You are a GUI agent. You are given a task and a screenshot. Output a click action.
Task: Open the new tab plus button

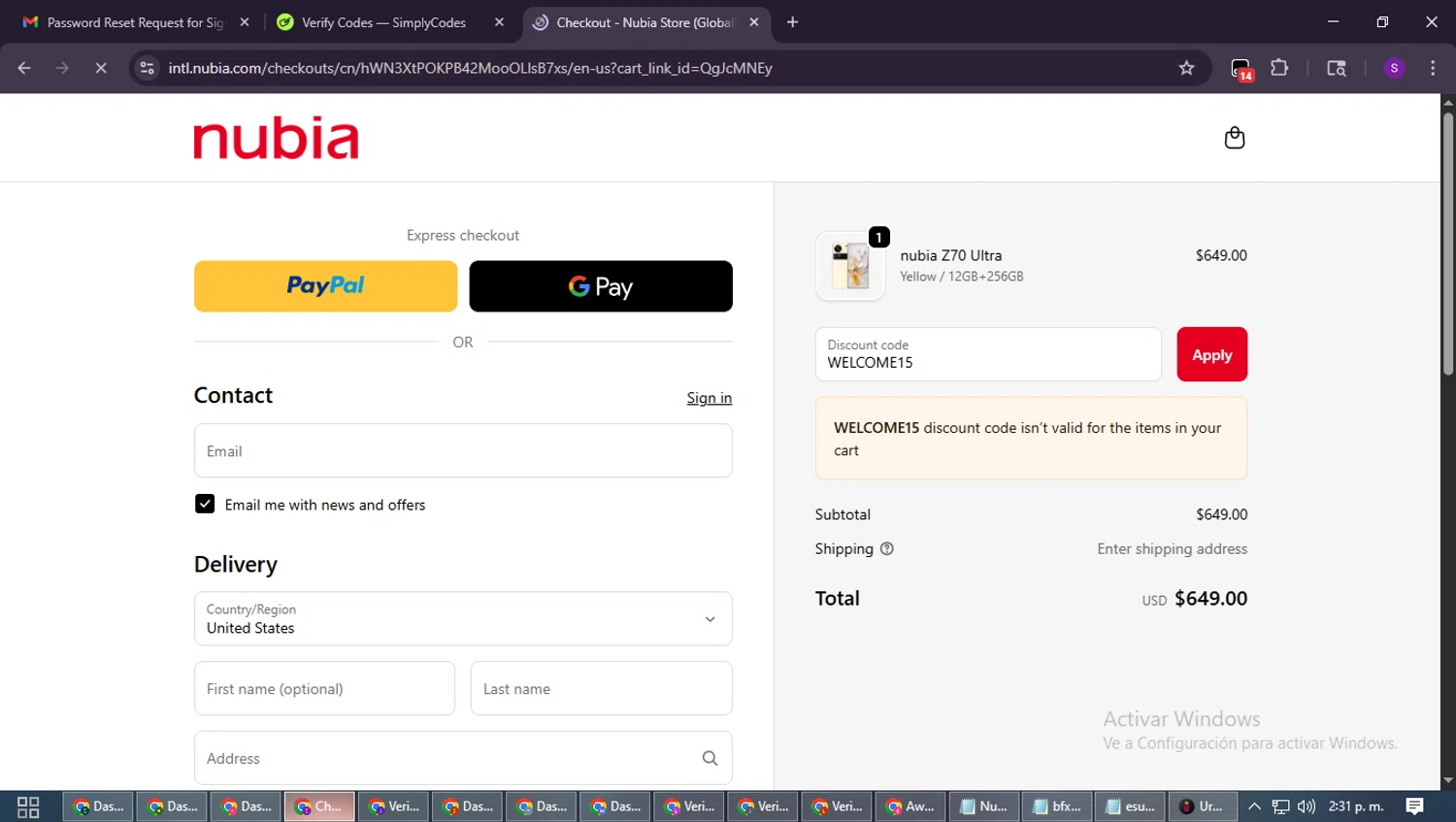[792, 22]
